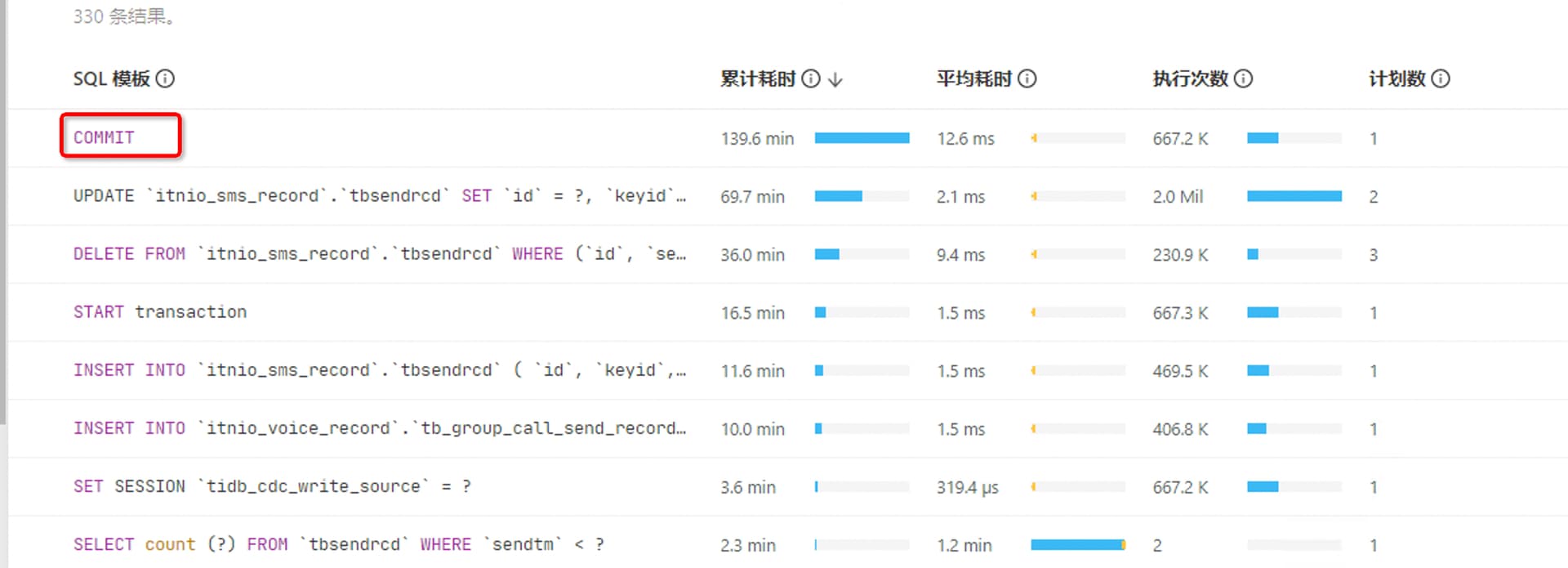Click SELECT count row's 平均耗时 bar

tap(1078, 545)
